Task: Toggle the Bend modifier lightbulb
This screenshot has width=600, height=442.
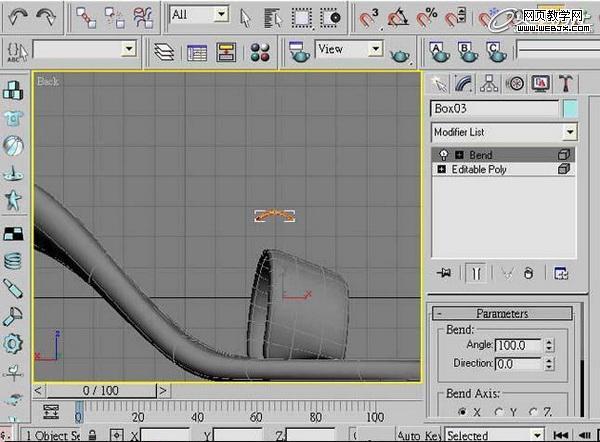Action: pyautogui.click(x=443, y=155)
